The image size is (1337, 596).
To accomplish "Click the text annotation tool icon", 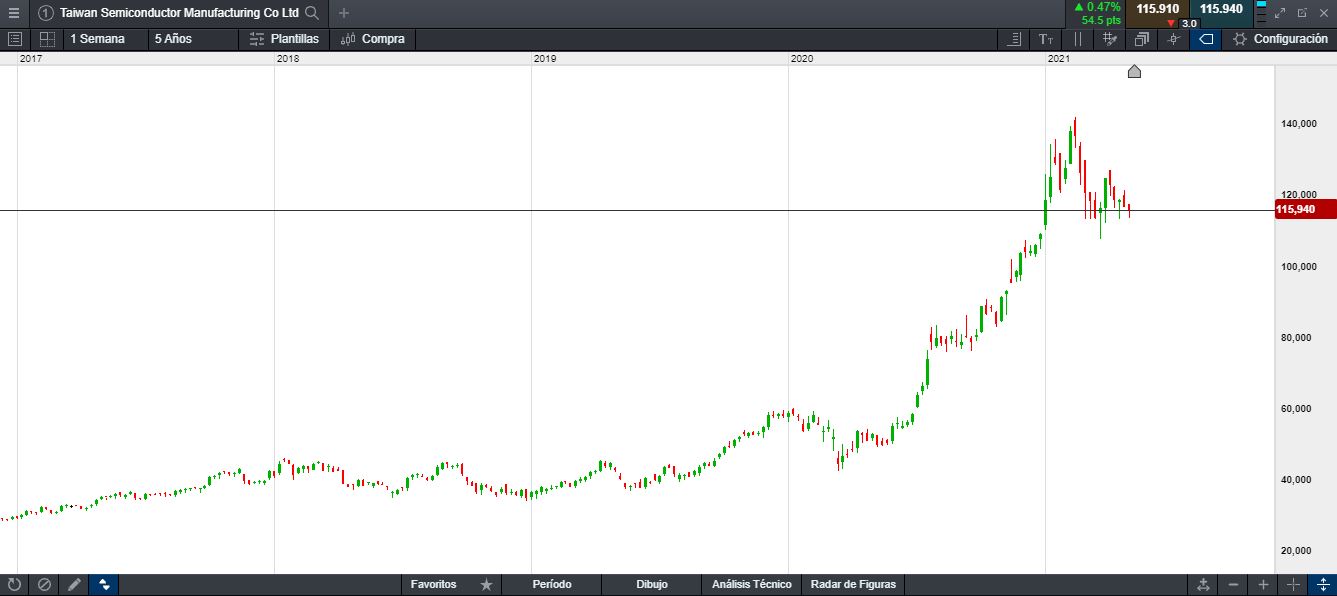I will point(1046,39).
